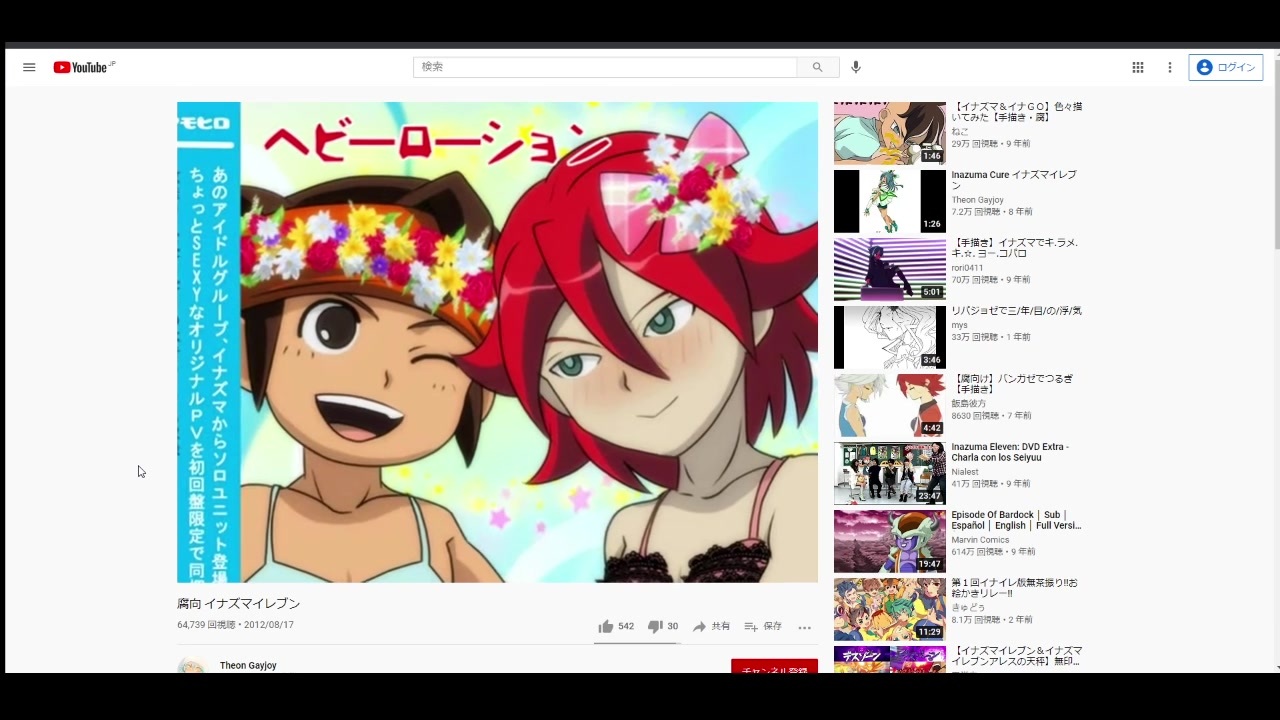
Task: Open the settings three-dot menu in header
Action: 1169,67
